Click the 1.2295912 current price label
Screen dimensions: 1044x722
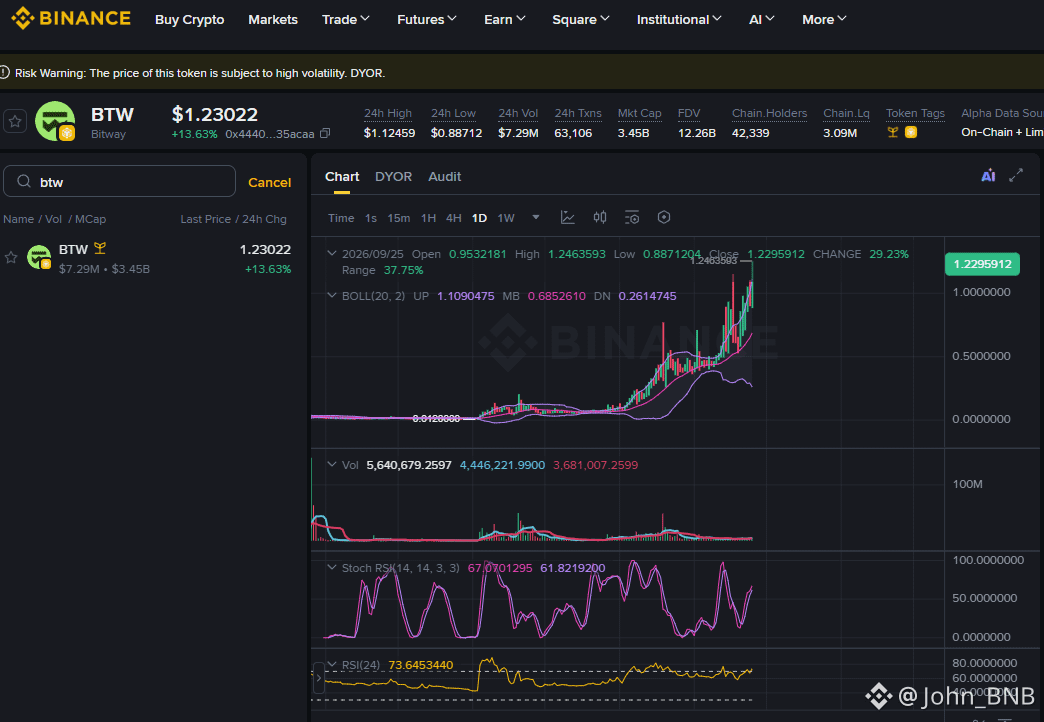coord(982,264)
